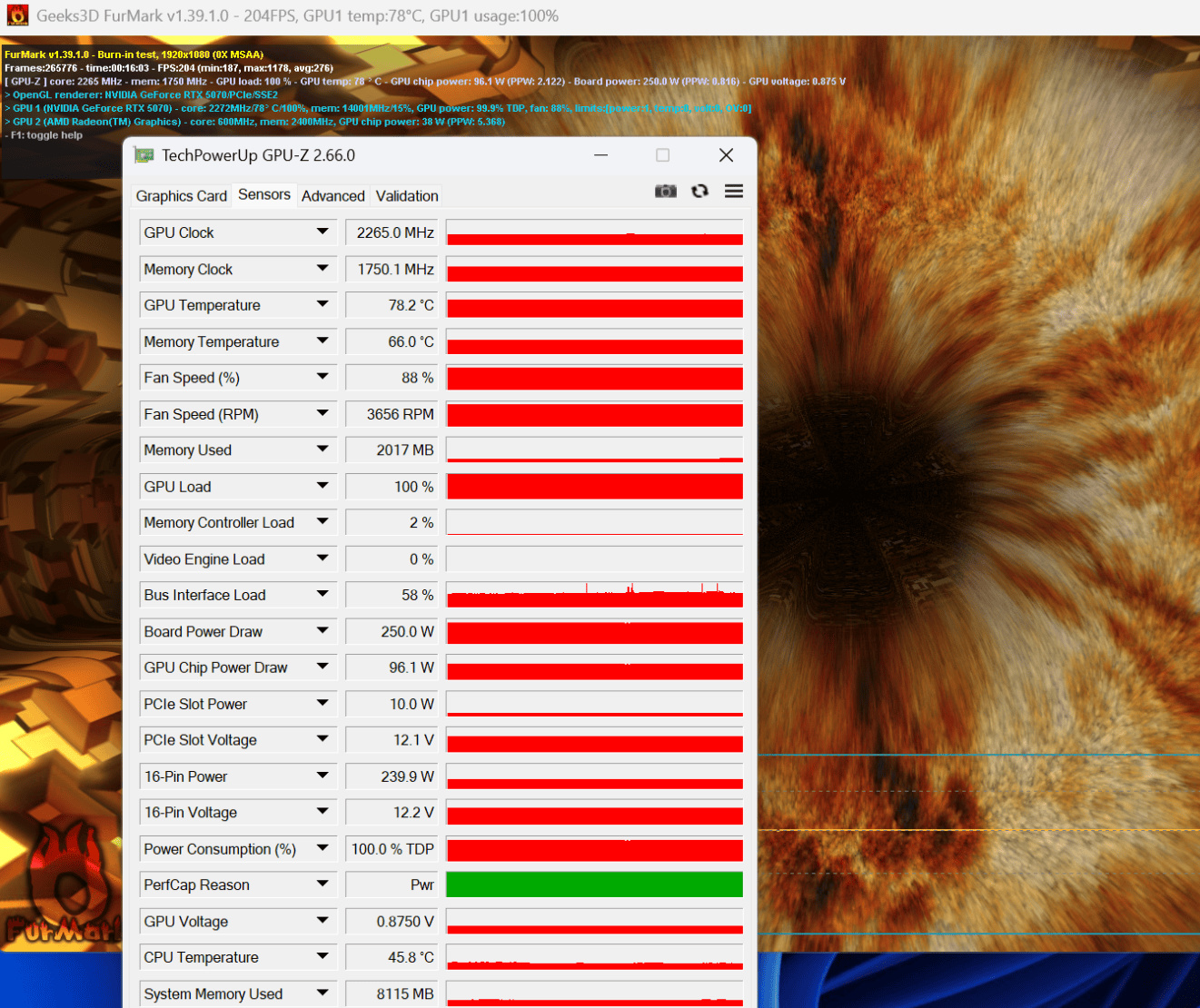Open the GPU Temperature dropdown
The image size is (1200, 1008).
[322, 305]
